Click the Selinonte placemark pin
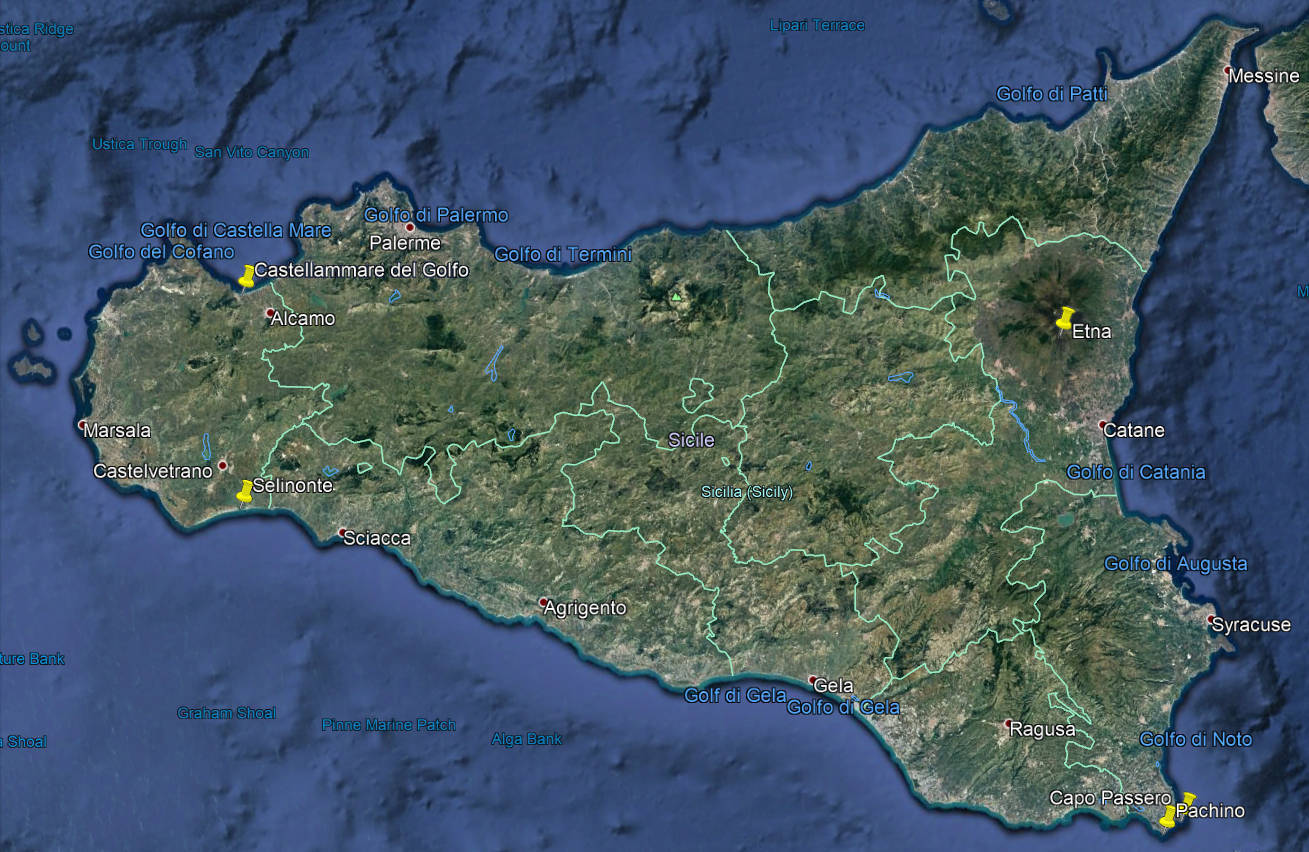1309x852 pixels. pos(243,490)
